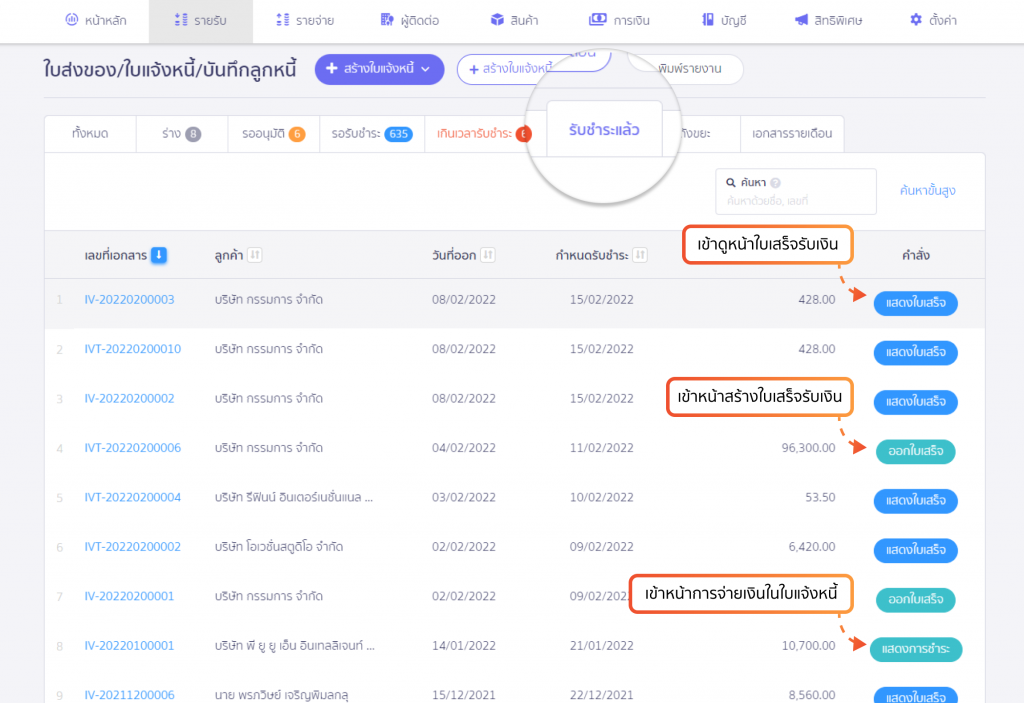Open document IVT-20220200002
Screen dimensions: 1024x703
(133, 547)
